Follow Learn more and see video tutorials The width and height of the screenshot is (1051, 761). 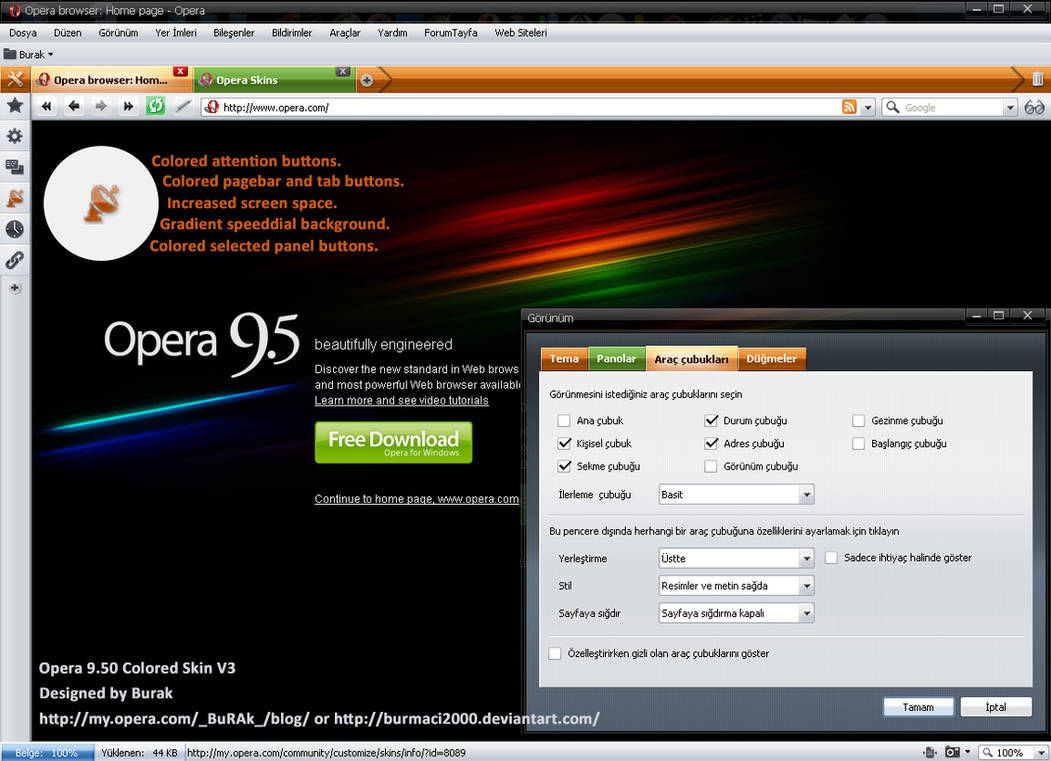[x=401, y=400]
